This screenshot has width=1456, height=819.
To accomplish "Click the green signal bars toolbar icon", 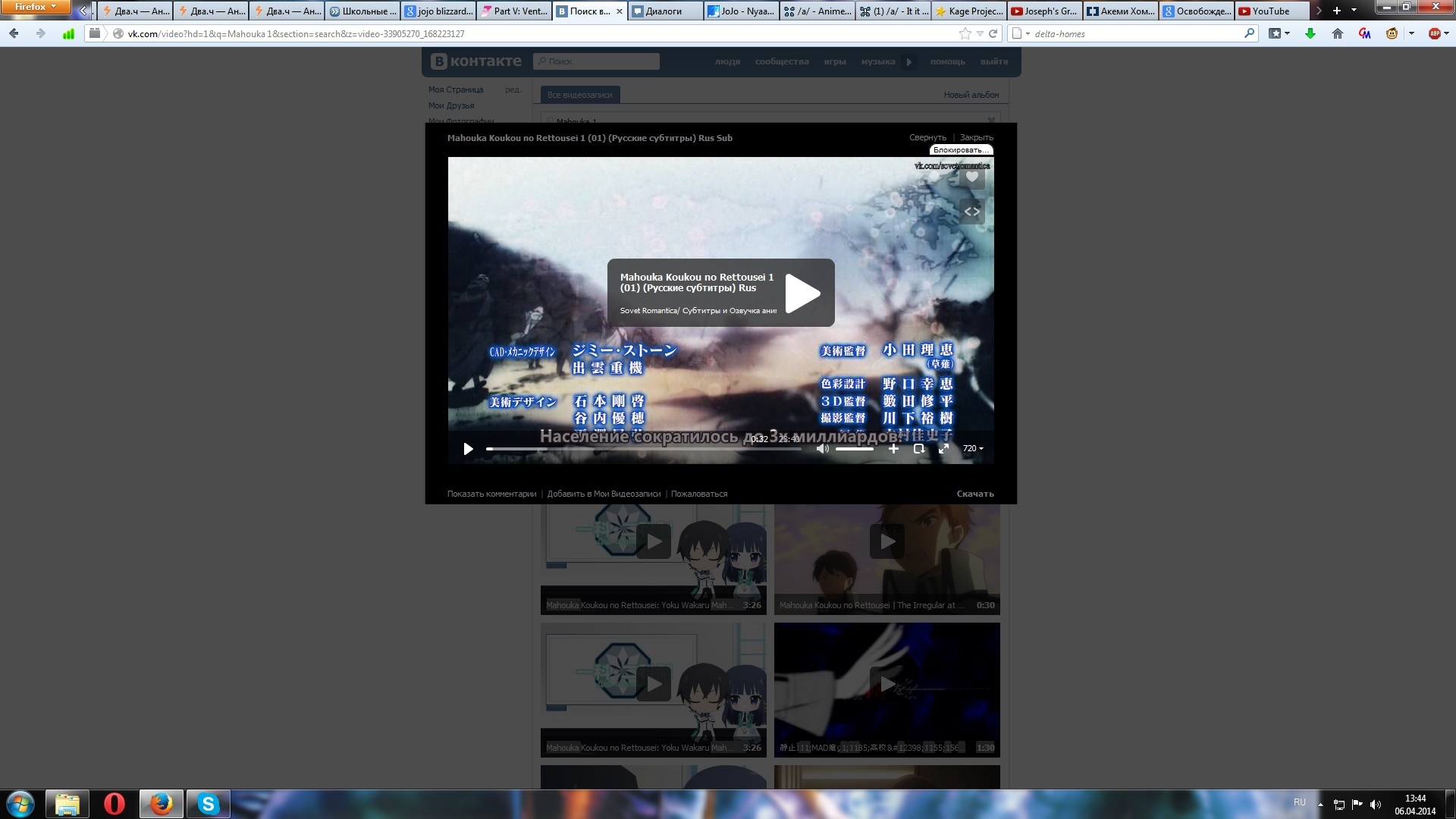I will click(68, 33).
